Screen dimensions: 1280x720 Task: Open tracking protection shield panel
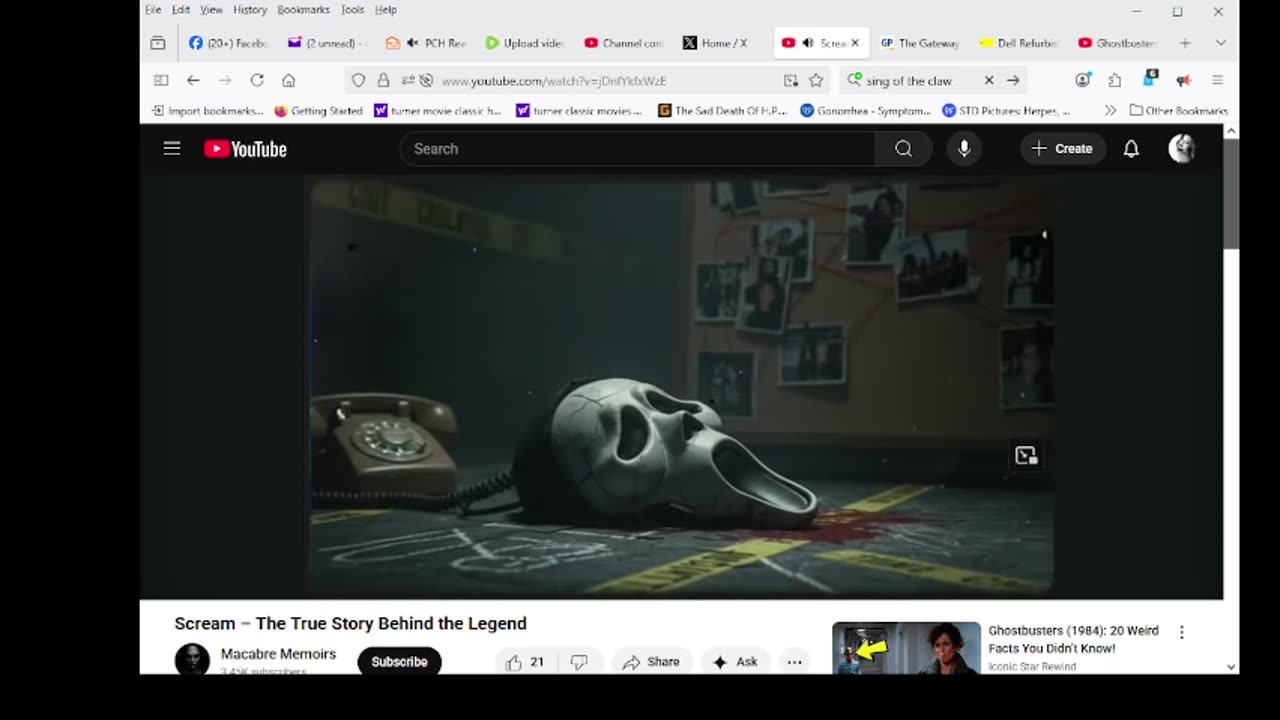(359, 80)
